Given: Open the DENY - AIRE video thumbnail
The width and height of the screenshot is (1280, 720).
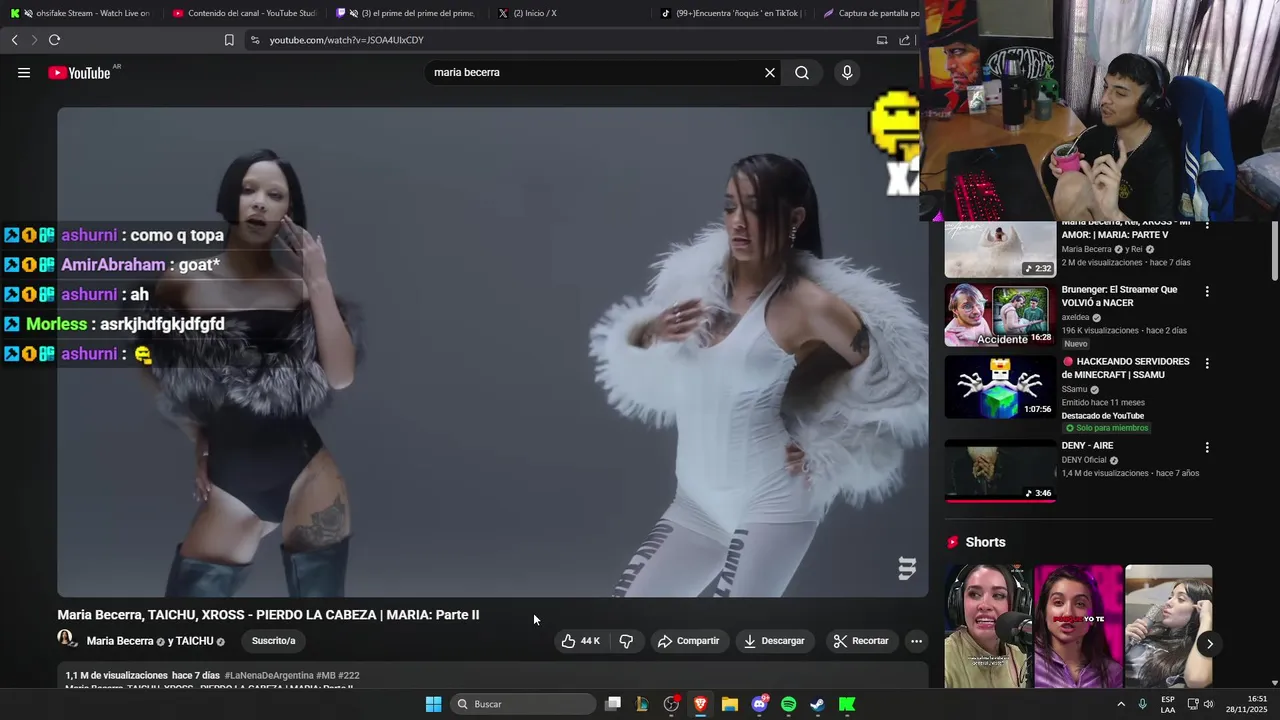Looking at the screenshot, I should point(1000,470).
